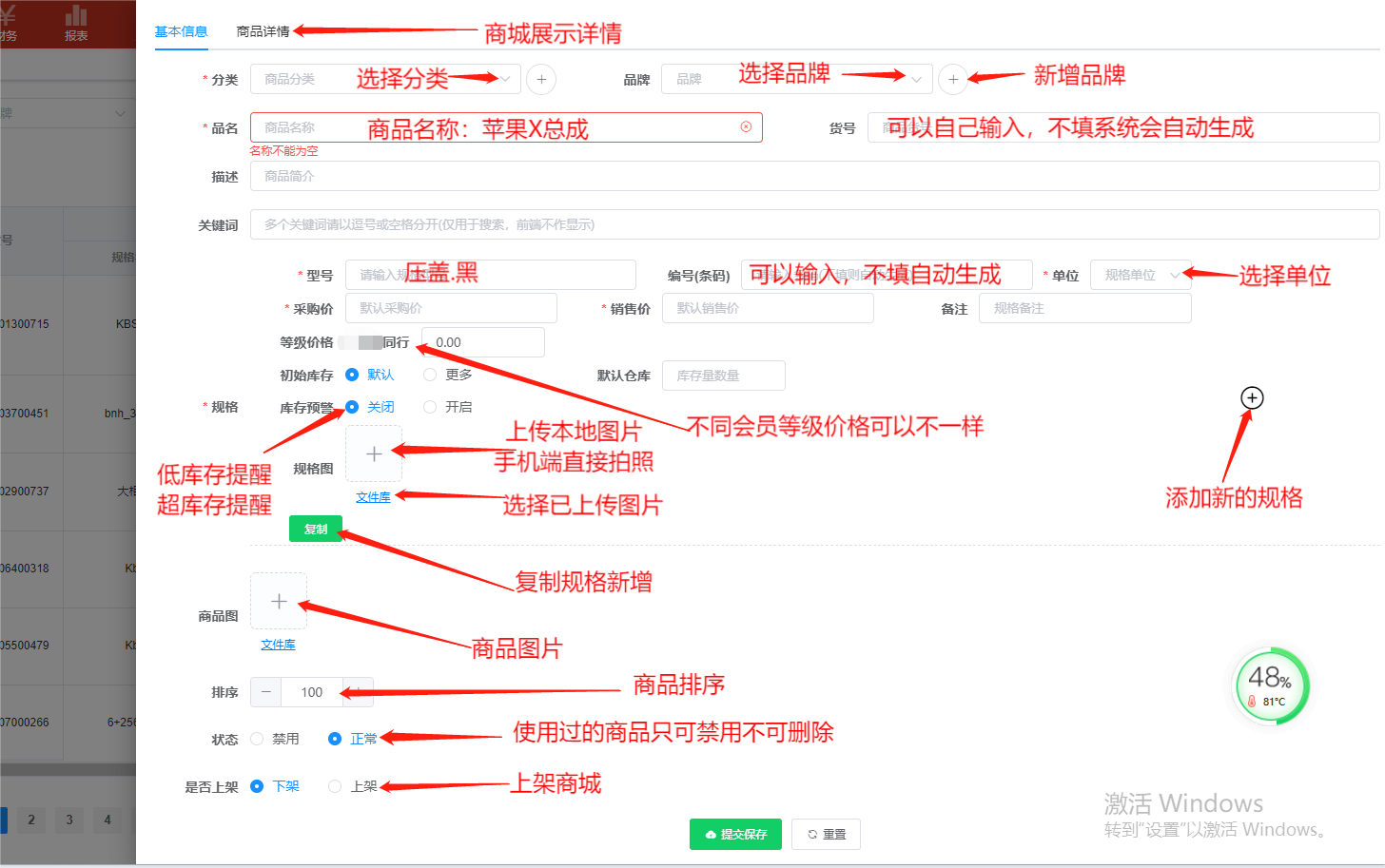Click the green 复制 button

pos(316,529)
